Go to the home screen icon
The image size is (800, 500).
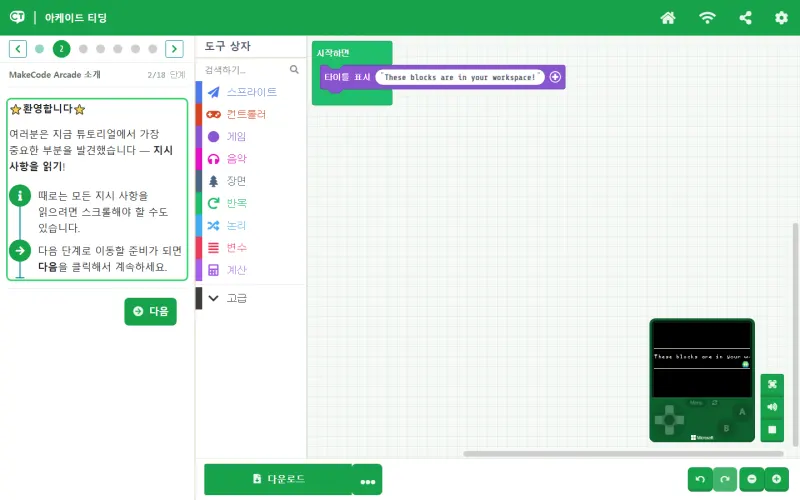tap(668, 18)
